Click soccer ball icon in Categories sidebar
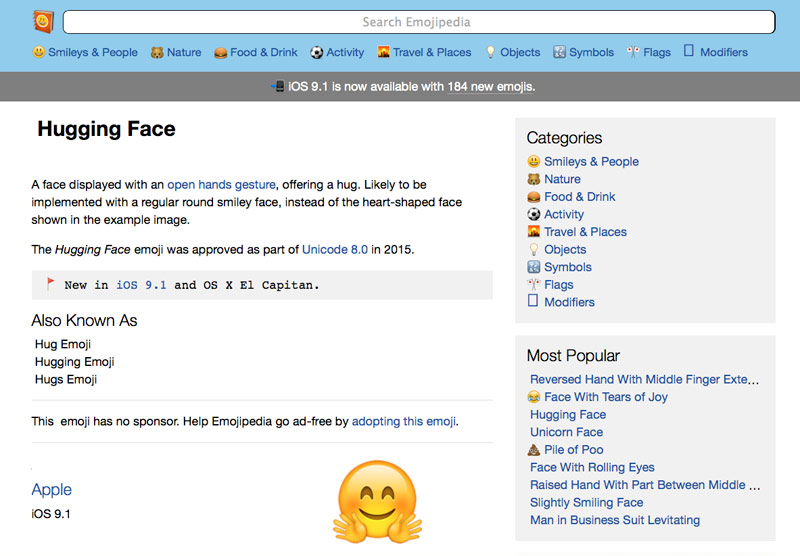Image resolution: width=800 pixels, height=556 pixels. [x=534, y=214]
